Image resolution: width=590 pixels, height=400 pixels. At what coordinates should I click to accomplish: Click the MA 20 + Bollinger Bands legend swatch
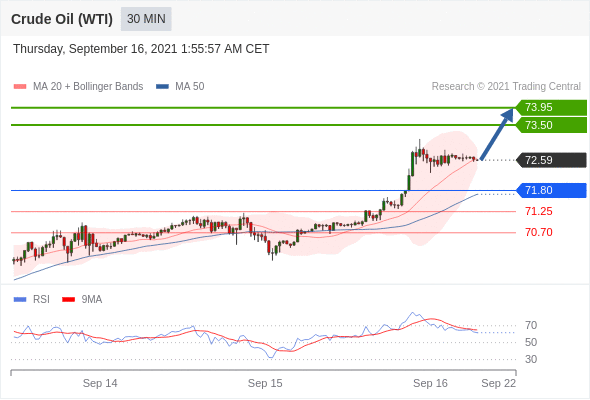coord(20,87)
